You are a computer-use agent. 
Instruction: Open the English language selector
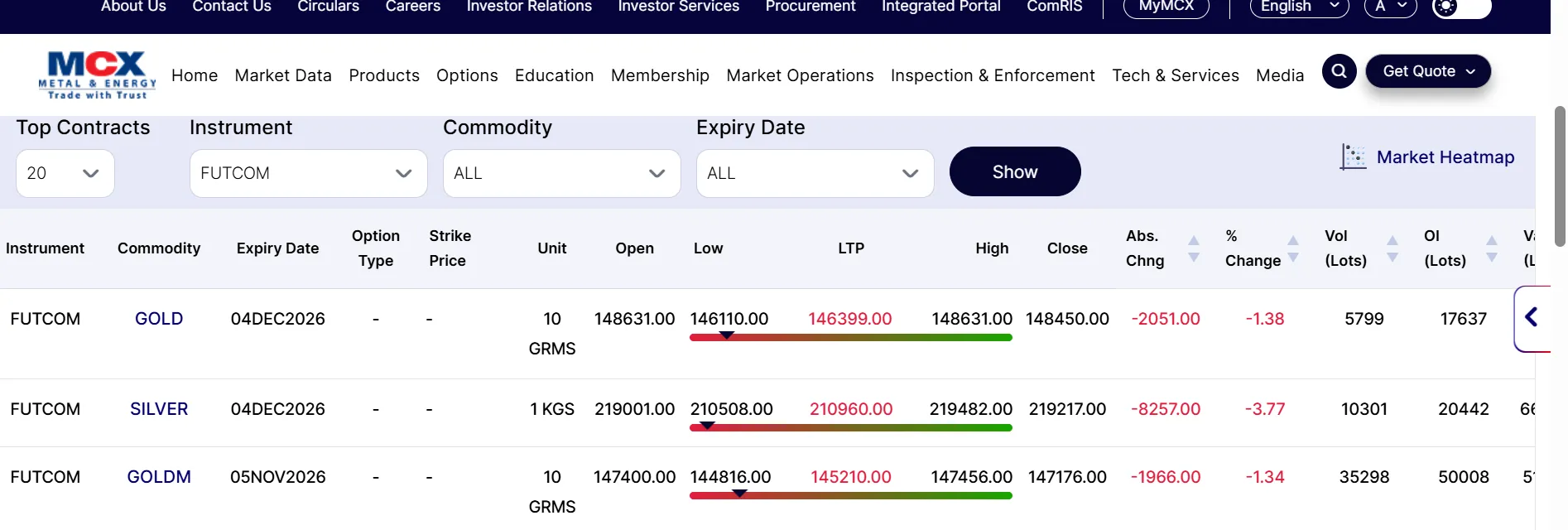click(1299, 7)
